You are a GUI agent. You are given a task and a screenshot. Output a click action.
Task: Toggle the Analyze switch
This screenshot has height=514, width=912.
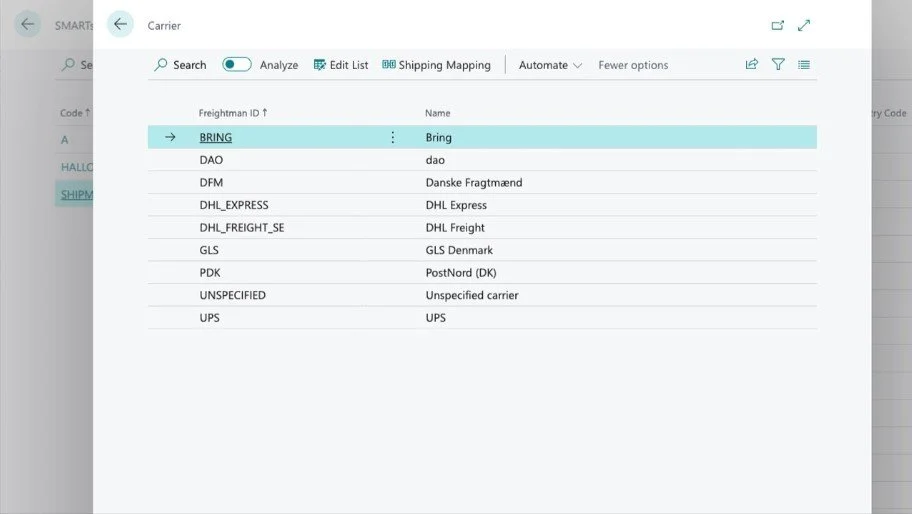[237, 65]
